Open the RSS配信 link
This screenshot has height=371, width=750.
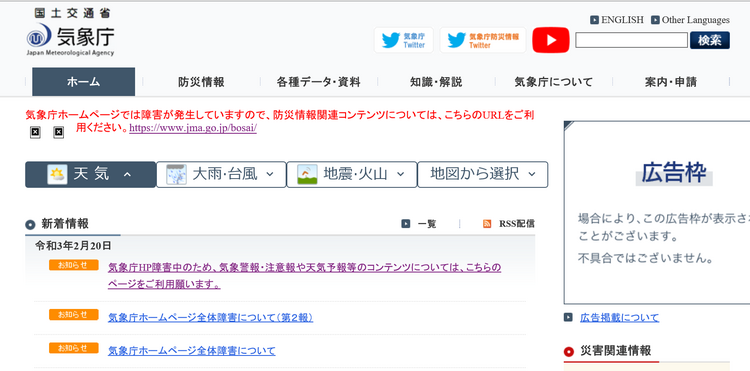click(517, 224)
